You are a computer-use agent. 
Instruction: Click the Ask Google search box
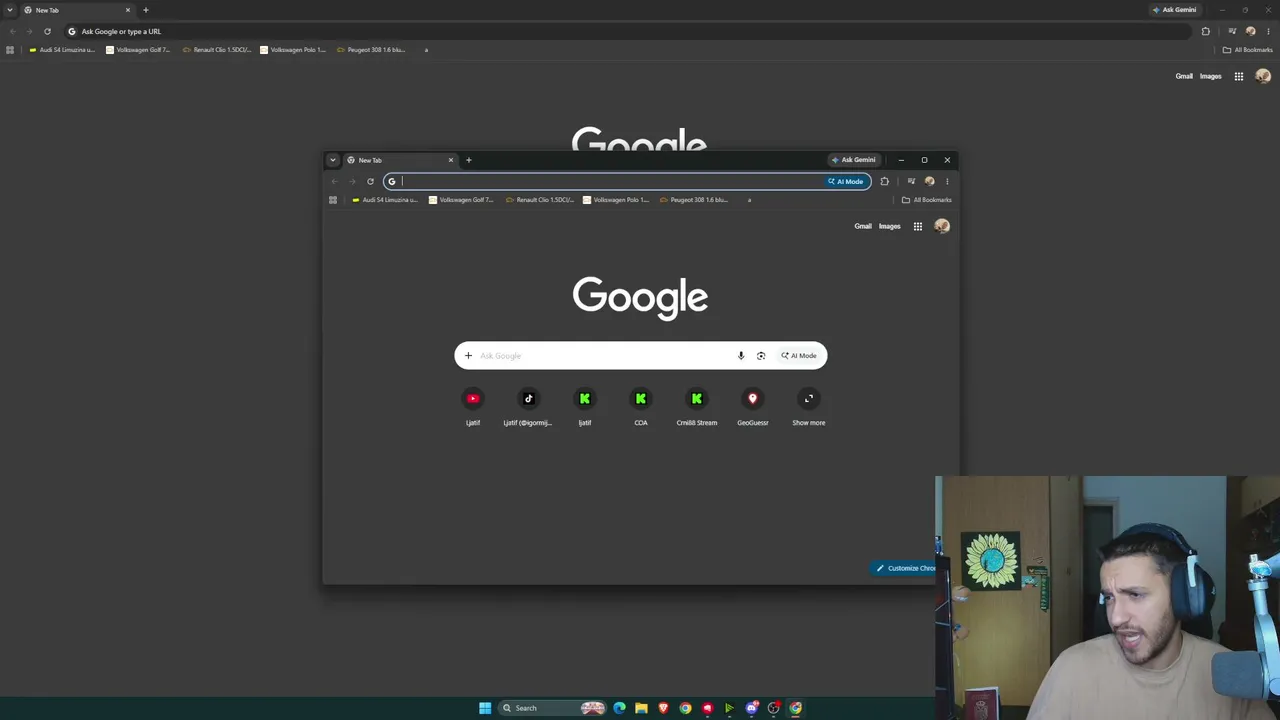point(641,355)
